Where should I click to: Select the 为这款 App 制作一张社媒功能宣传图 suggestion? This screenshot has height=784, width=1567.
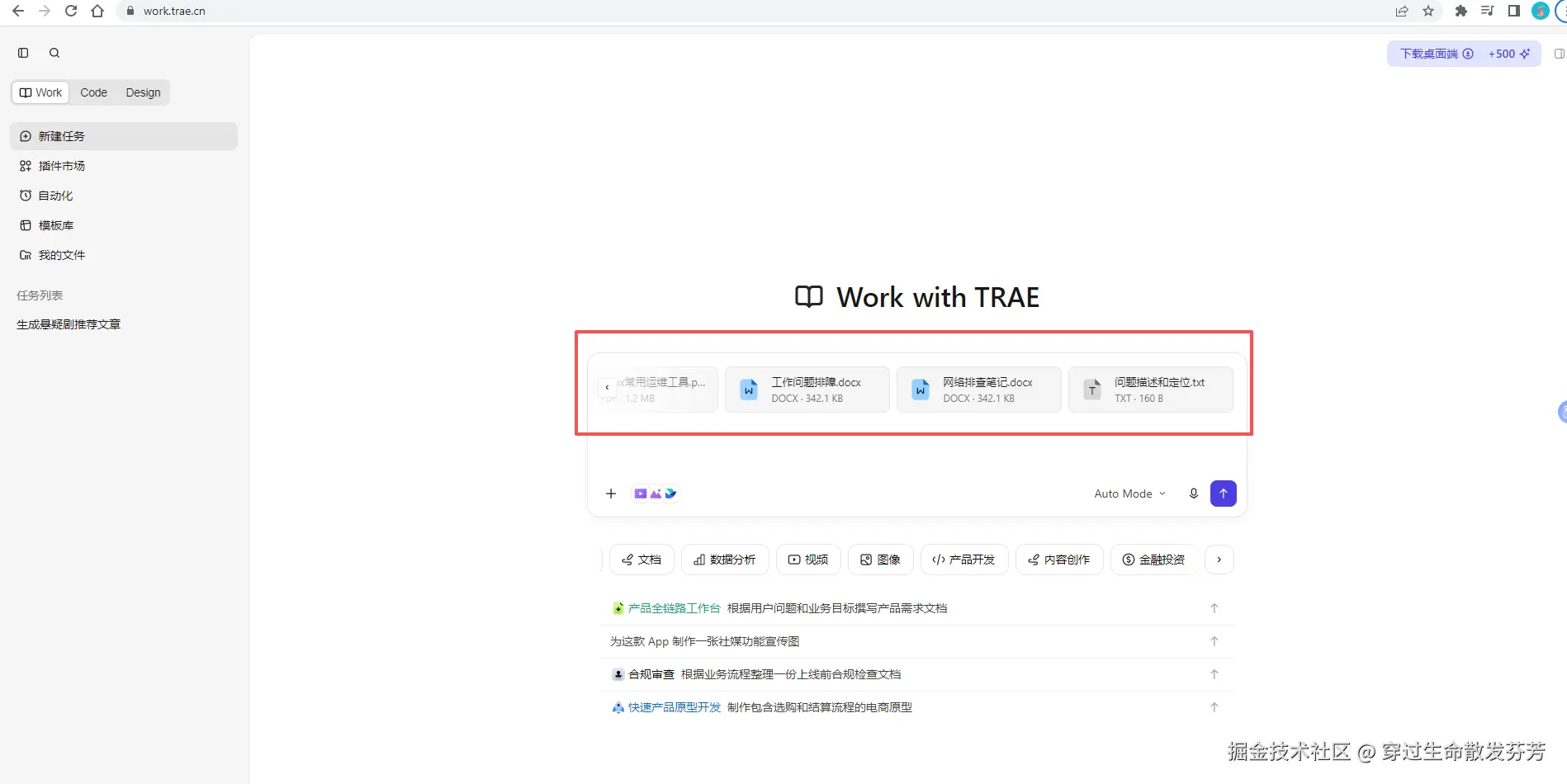pos(704,641)
